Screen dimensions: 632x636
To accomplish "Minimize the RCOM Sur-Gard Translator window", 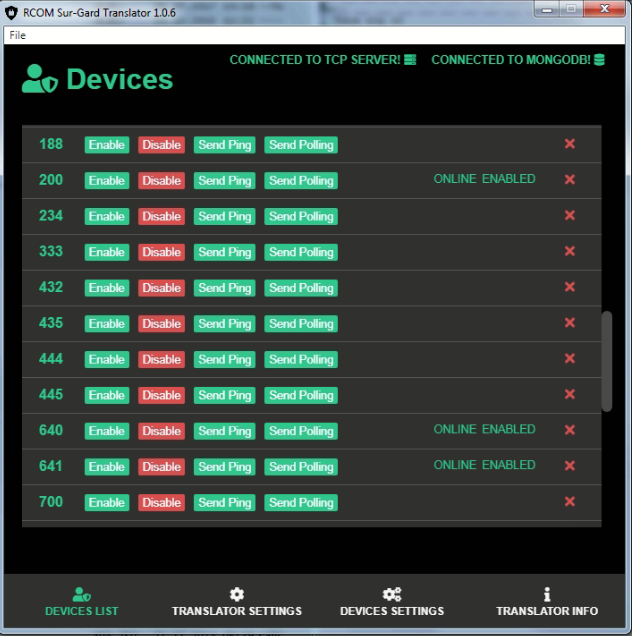I will pyautogui.click(x=547, y=9).
